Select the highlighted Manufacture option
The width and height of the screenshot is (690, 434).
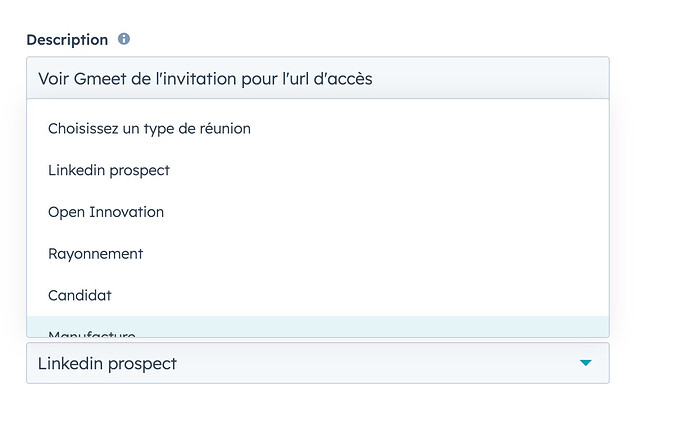[x=318, y=327]
